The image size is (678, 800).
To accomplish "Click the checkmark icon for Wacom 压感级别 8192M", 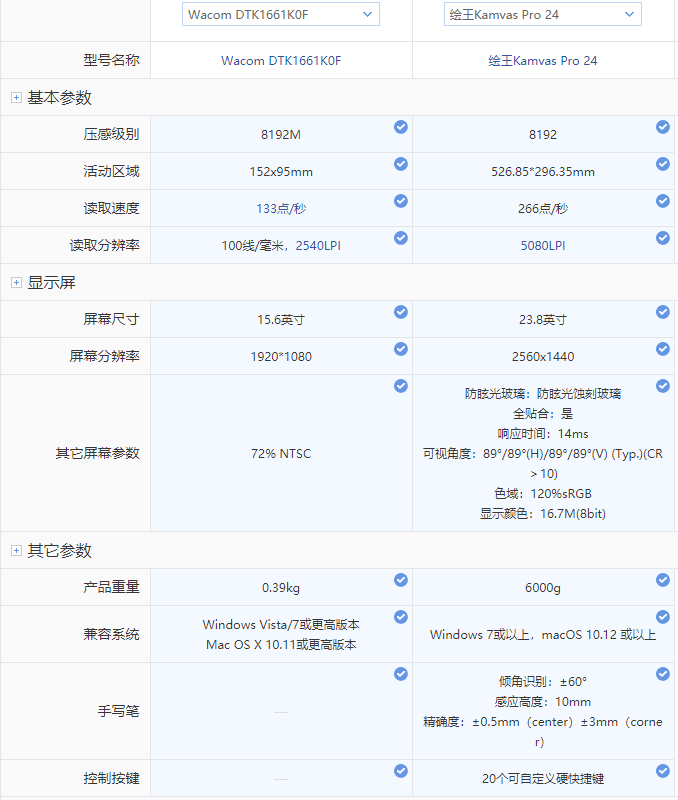I will coord(401,127).
